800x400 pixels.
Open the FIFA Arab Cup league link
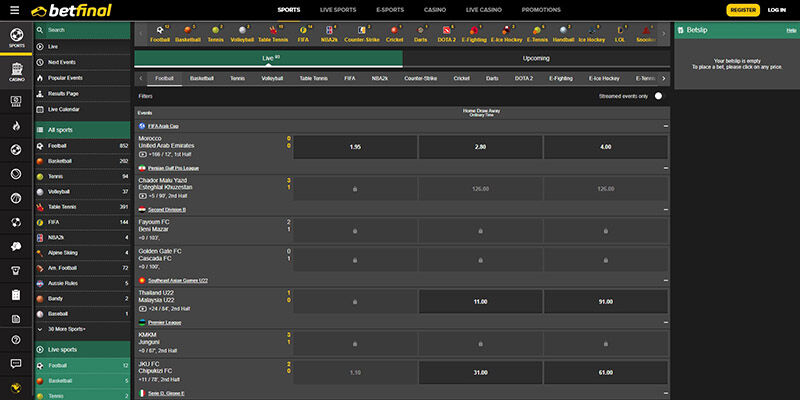[x=163, y=126]
